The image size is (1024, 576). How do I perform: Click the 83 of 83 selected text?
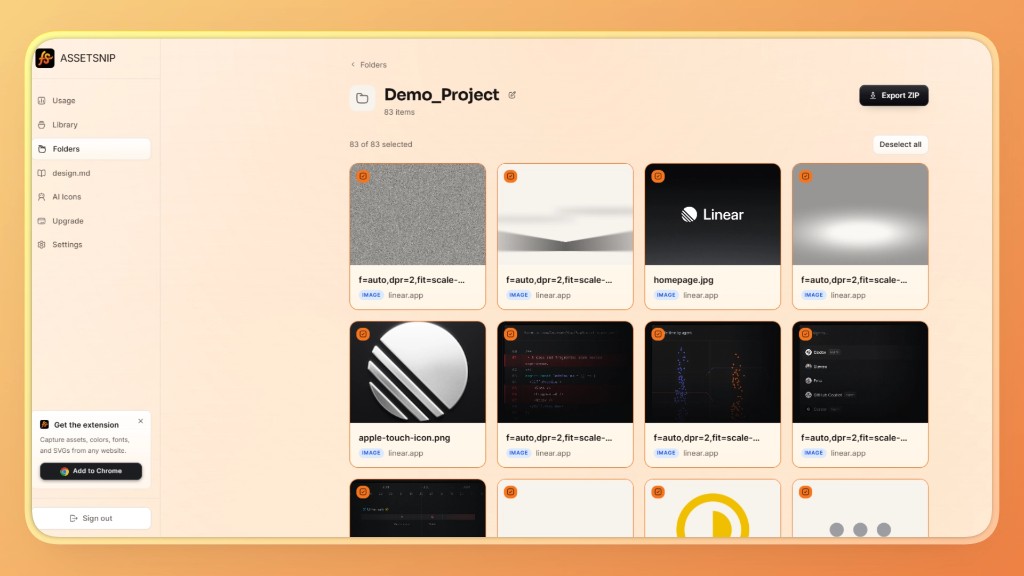(x=381, y=144)
